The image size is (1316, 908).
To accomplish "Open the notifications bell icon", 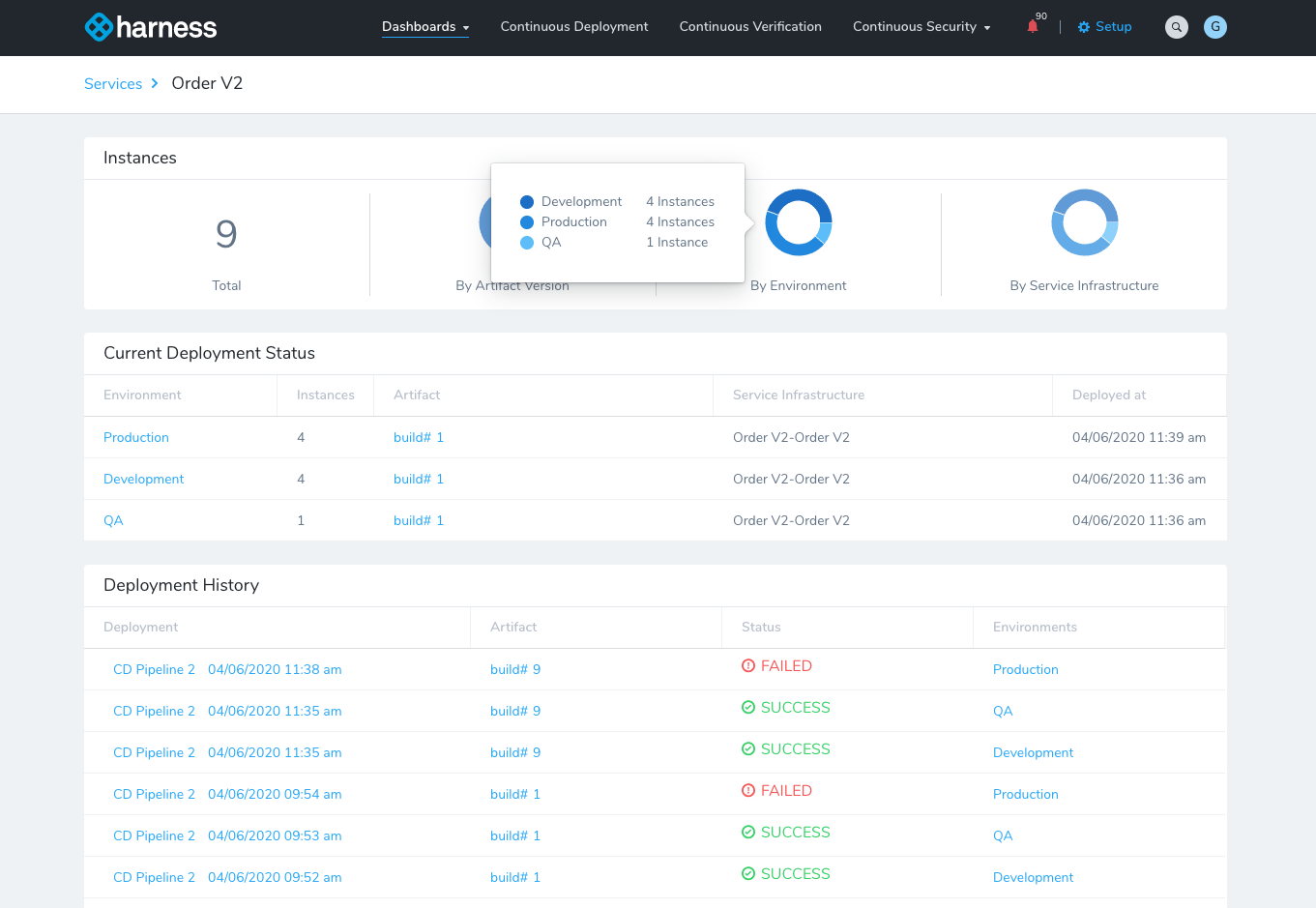I will point(1033,27).
